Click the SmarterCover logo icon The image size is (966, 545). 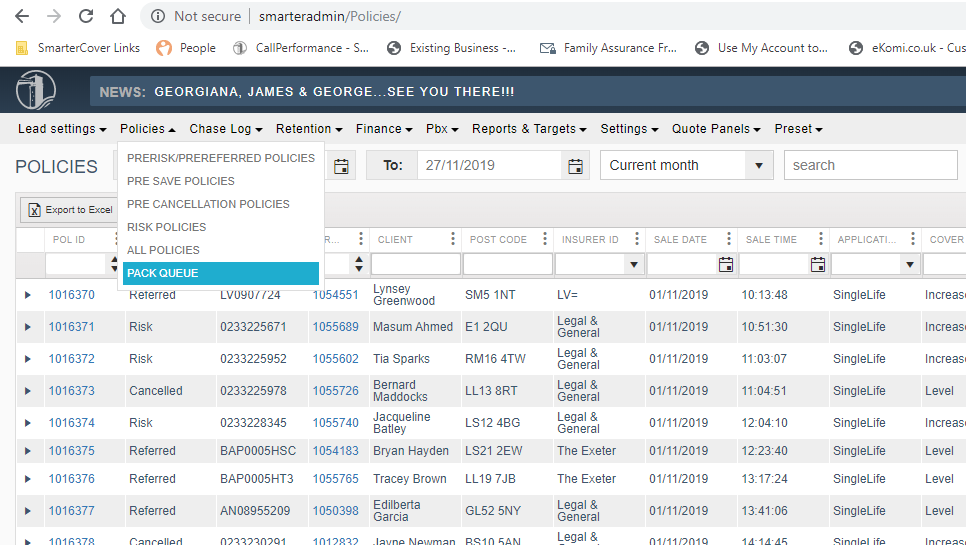pyautogui.click(x=36, y=91)
